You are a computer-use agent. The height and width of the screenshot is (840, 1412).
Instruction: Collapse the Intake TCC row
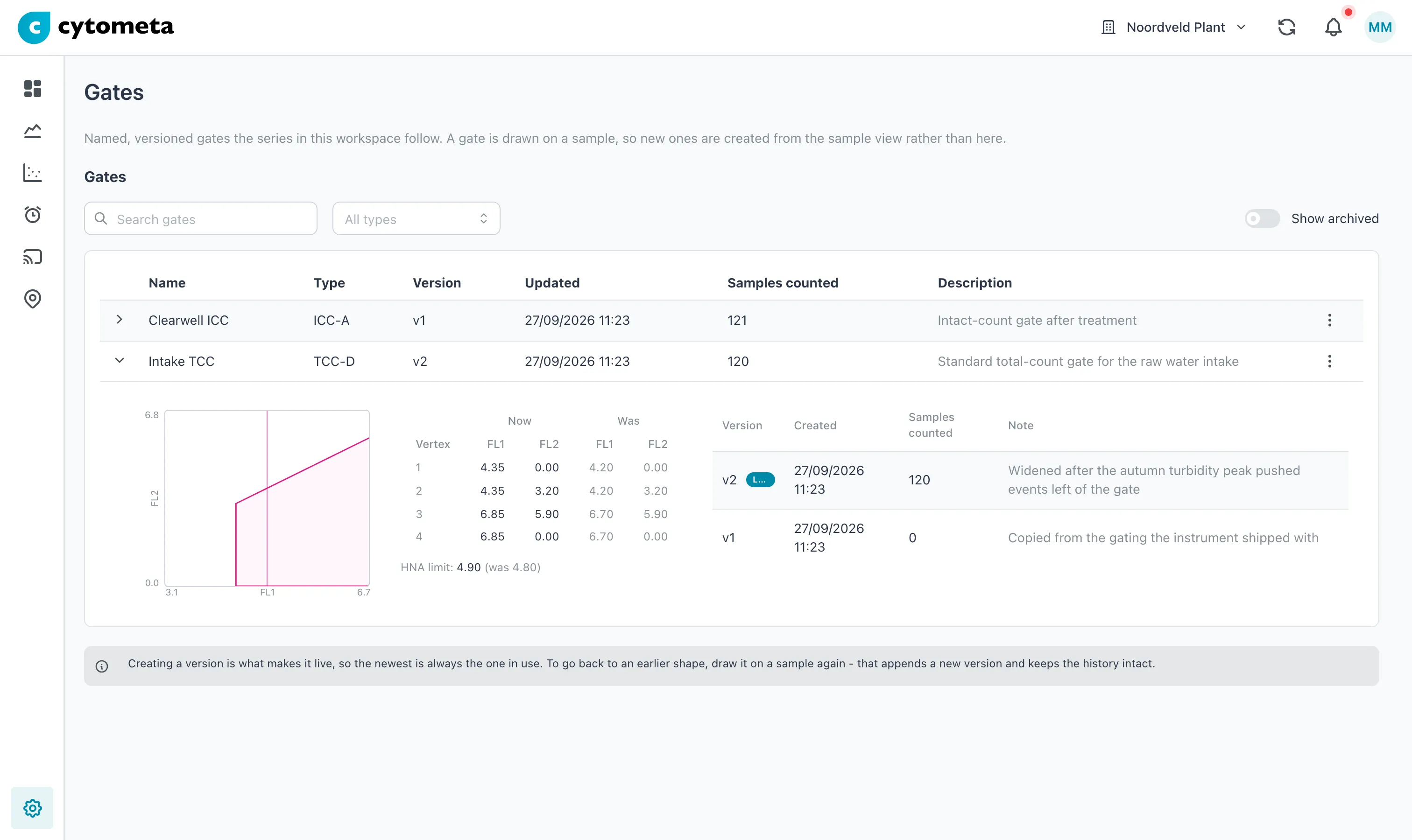120,361
